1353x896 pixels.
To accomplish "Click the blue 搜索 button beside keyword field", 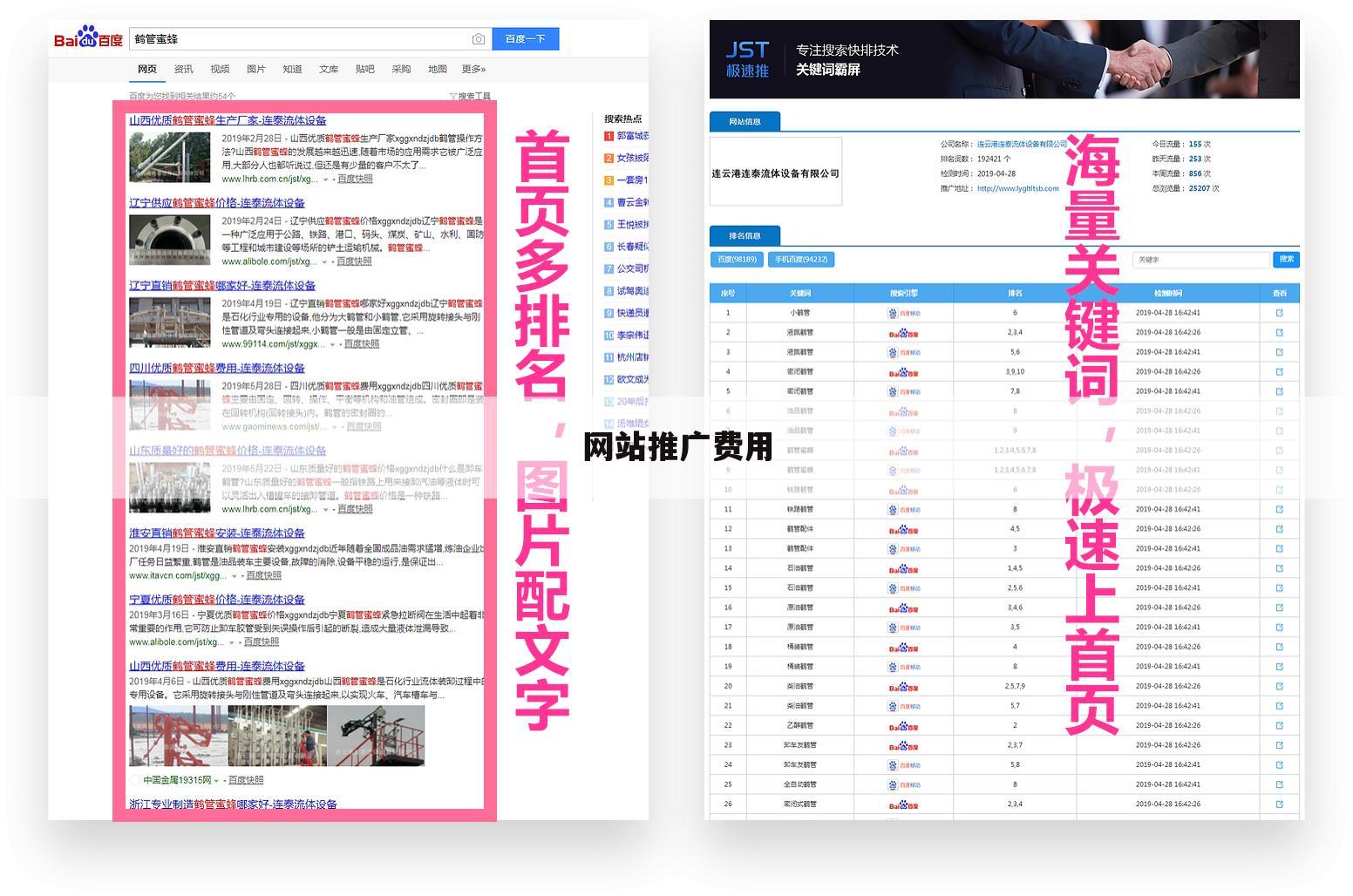I will pyautogui.click(x=1287, y=260).
